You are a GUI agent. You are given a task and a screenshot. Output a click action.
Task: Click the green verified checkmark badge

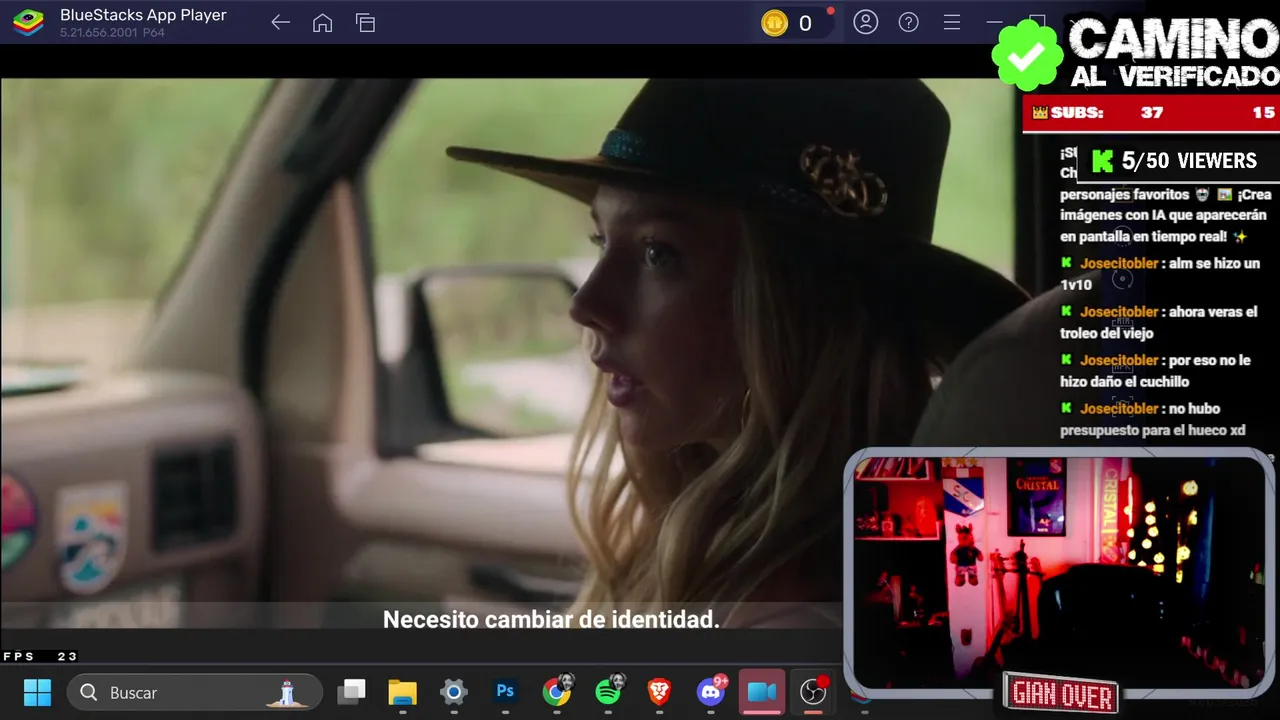(1027, 55)
